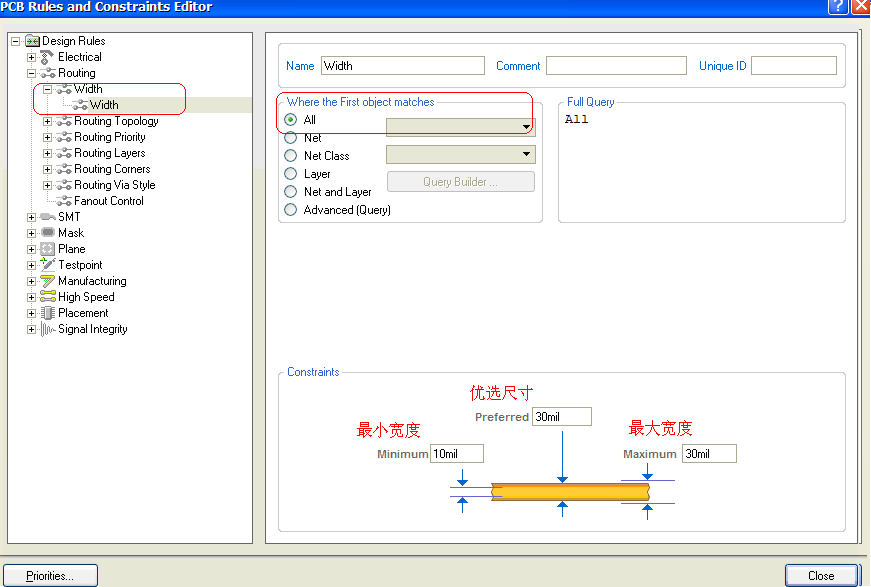
Task: Expand the Routing Topology node
Action: [48, 122]
